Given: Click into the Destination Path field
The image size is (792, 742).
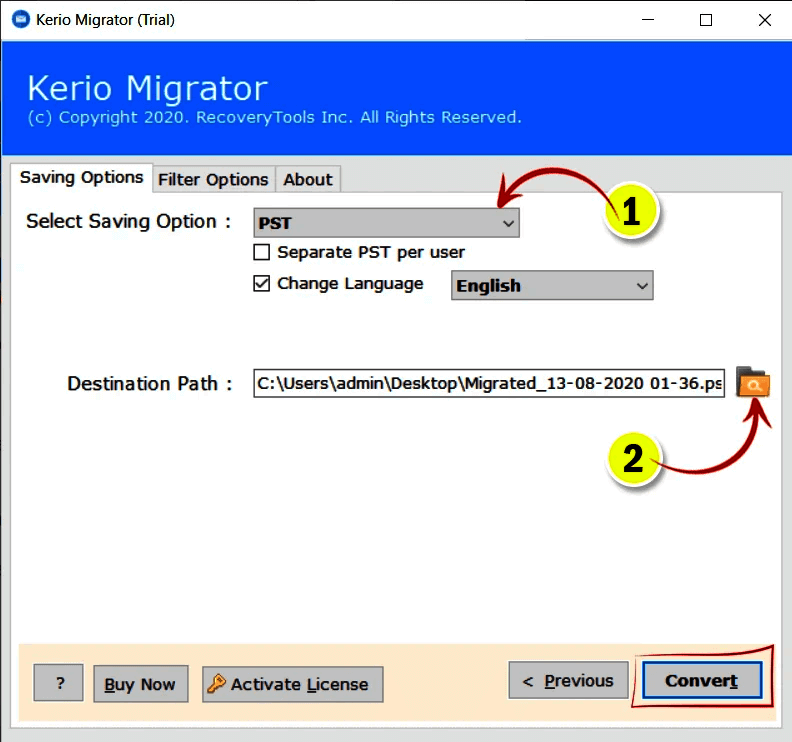Looking at the screenshot, I should coord(489,384).
